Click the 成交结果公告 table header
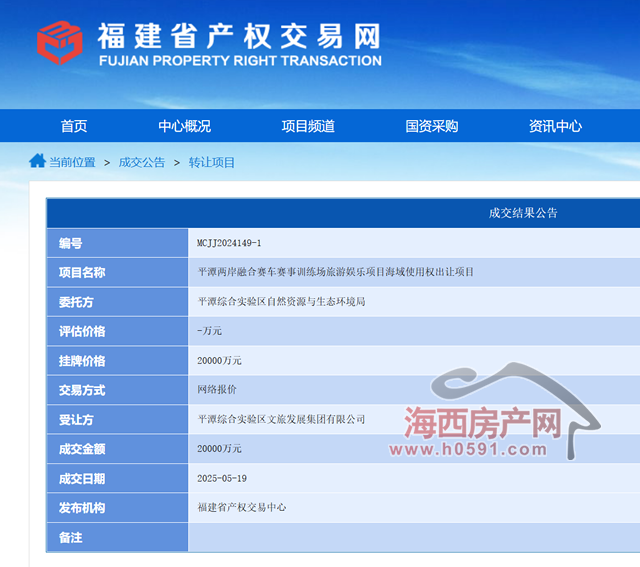This screenshot has width=640, height=567. (x=523, y=213)
